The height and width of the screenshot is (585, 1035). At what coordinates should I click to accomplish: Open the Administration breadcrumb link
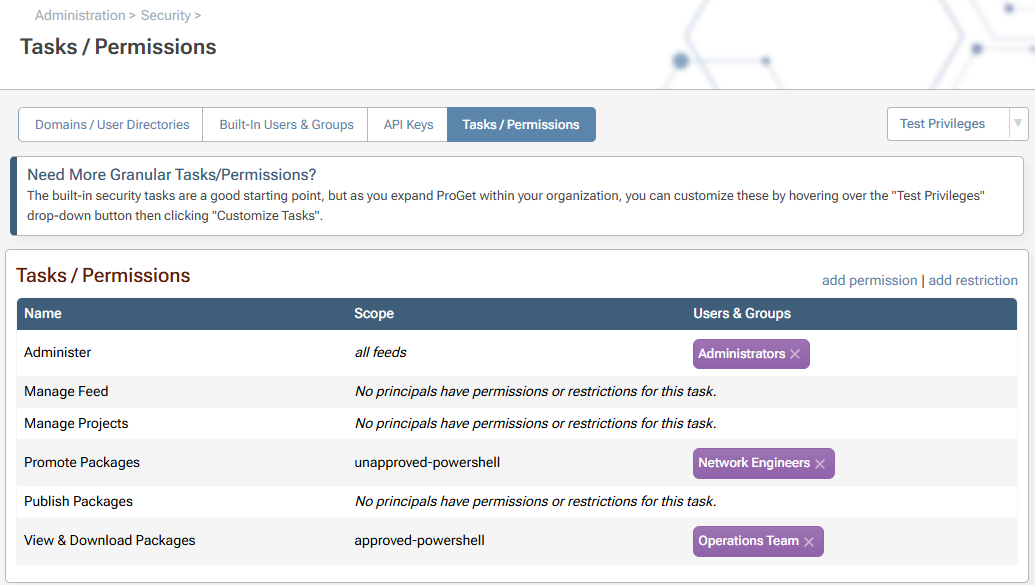(80, 15)
